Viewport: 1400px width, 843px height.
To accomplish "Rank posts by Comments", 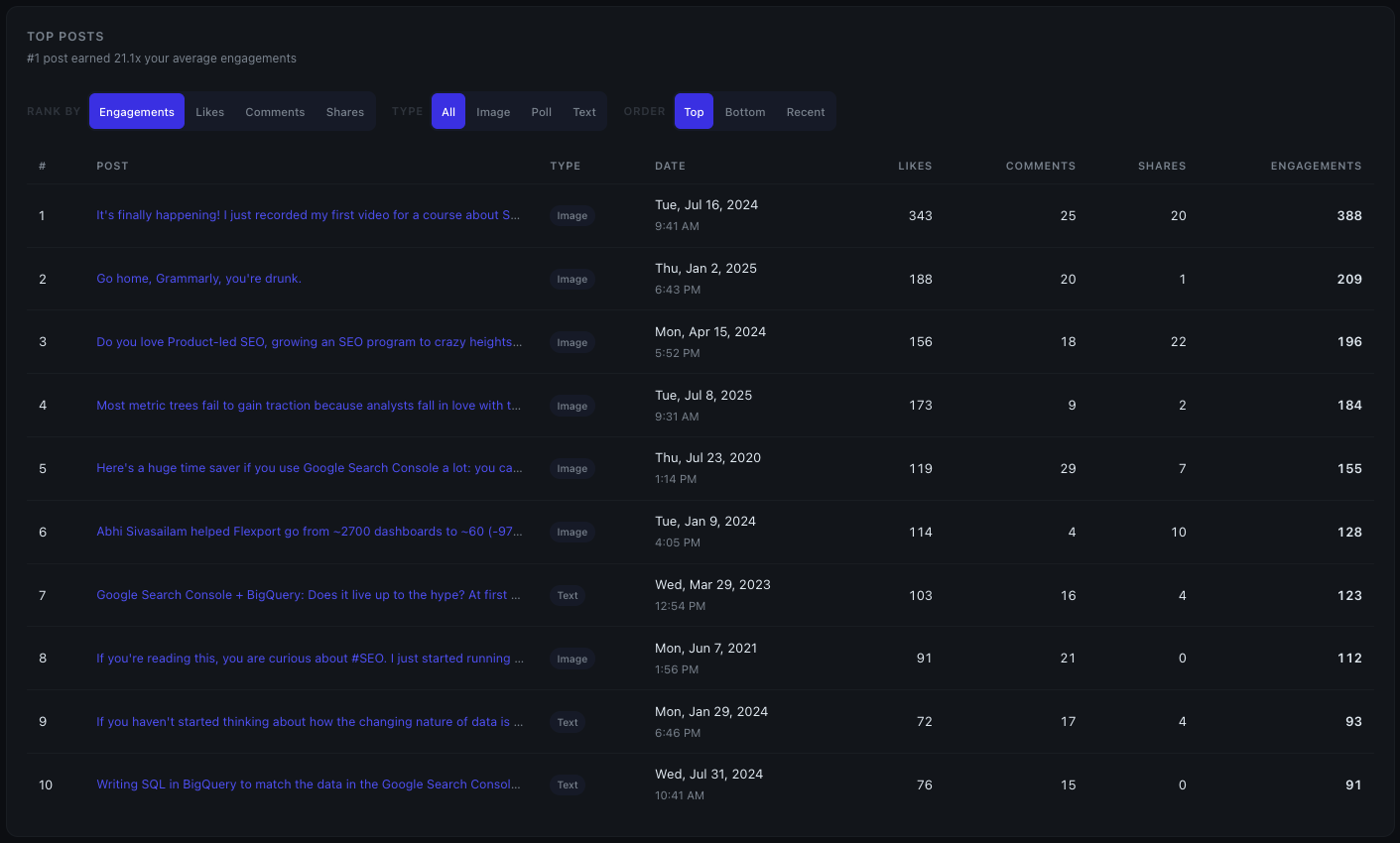I will [x=275, y=112].
